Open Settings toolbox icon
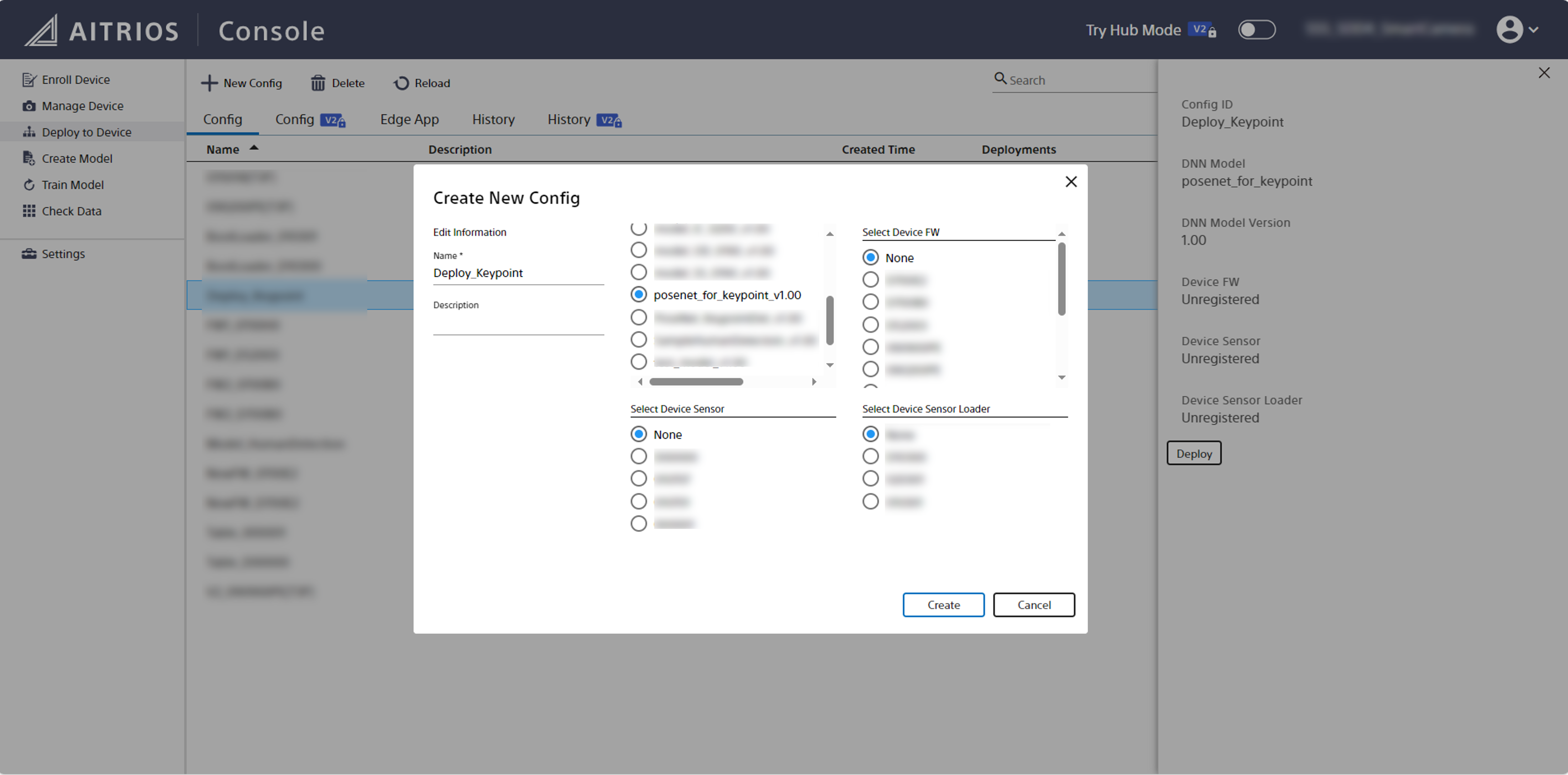 click(x=29, y=254)
